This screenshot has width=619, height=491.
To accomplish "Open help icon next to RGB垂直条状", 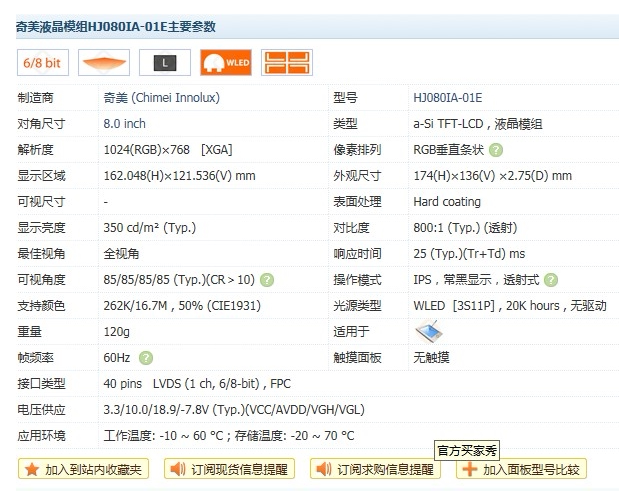I will [496, 150].
